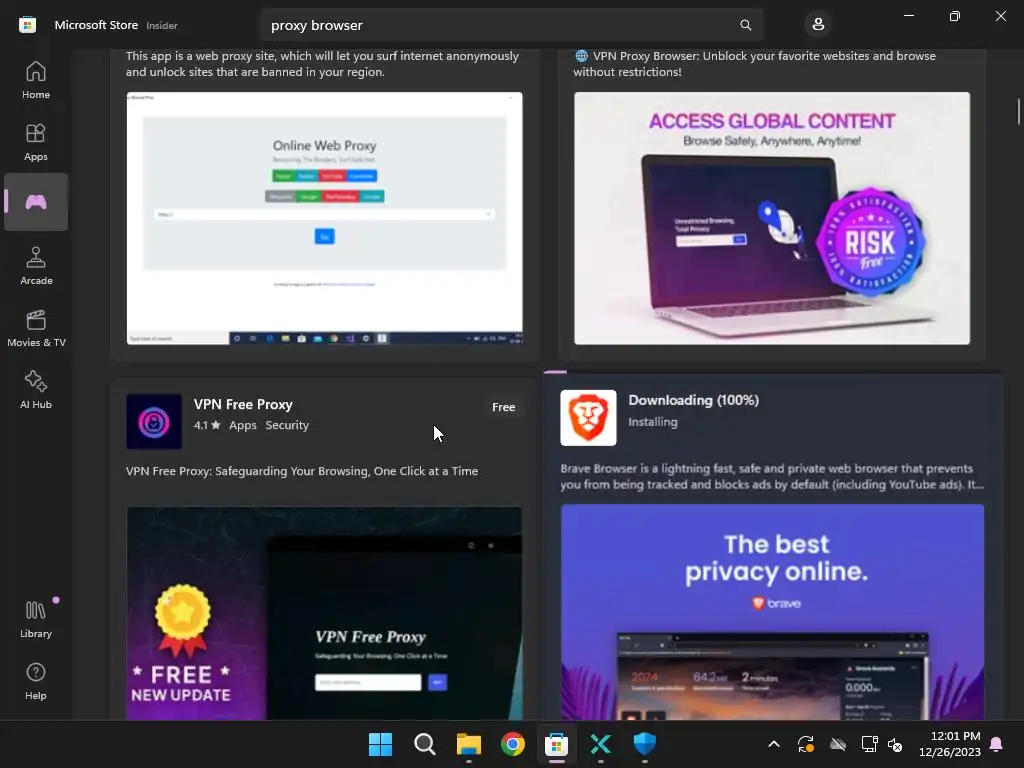The width and height of the screenshot is (1024, 768).
Task: Open the VPN Free Proxy promo thumbnail
Action: (325, 613)
